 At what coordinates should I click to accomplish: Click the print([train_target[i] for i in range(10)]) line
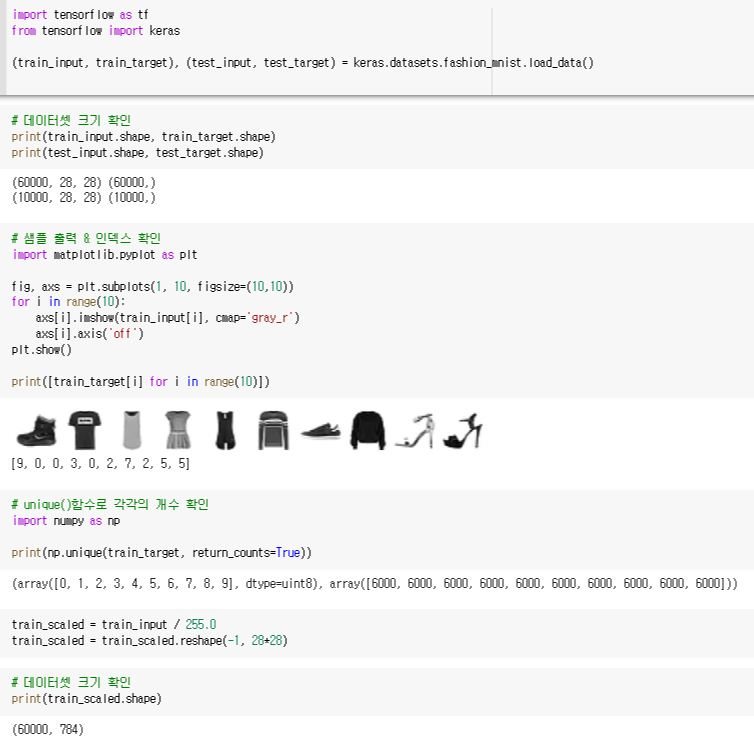tap(140, 382)
